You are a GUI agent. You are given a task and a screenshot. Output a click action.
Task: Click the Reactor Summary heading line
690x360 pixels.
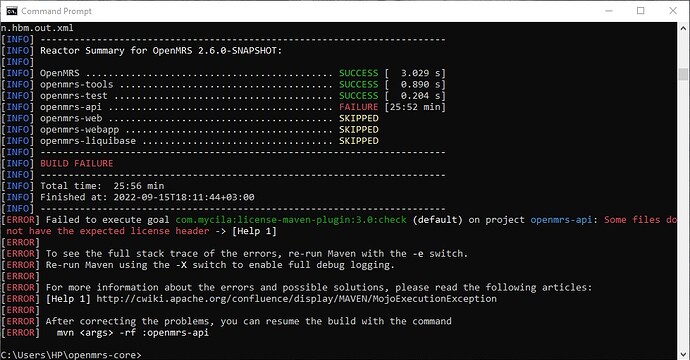pyautogui.click(x=161, y=51)
